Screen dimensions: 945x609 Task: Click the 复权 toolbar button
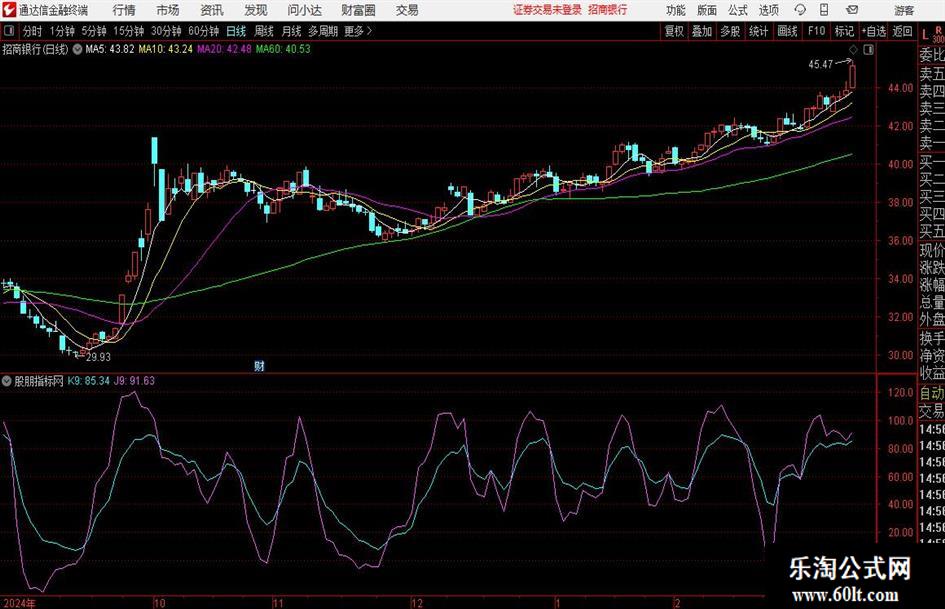pyautogui.click(x=674, y=31)
